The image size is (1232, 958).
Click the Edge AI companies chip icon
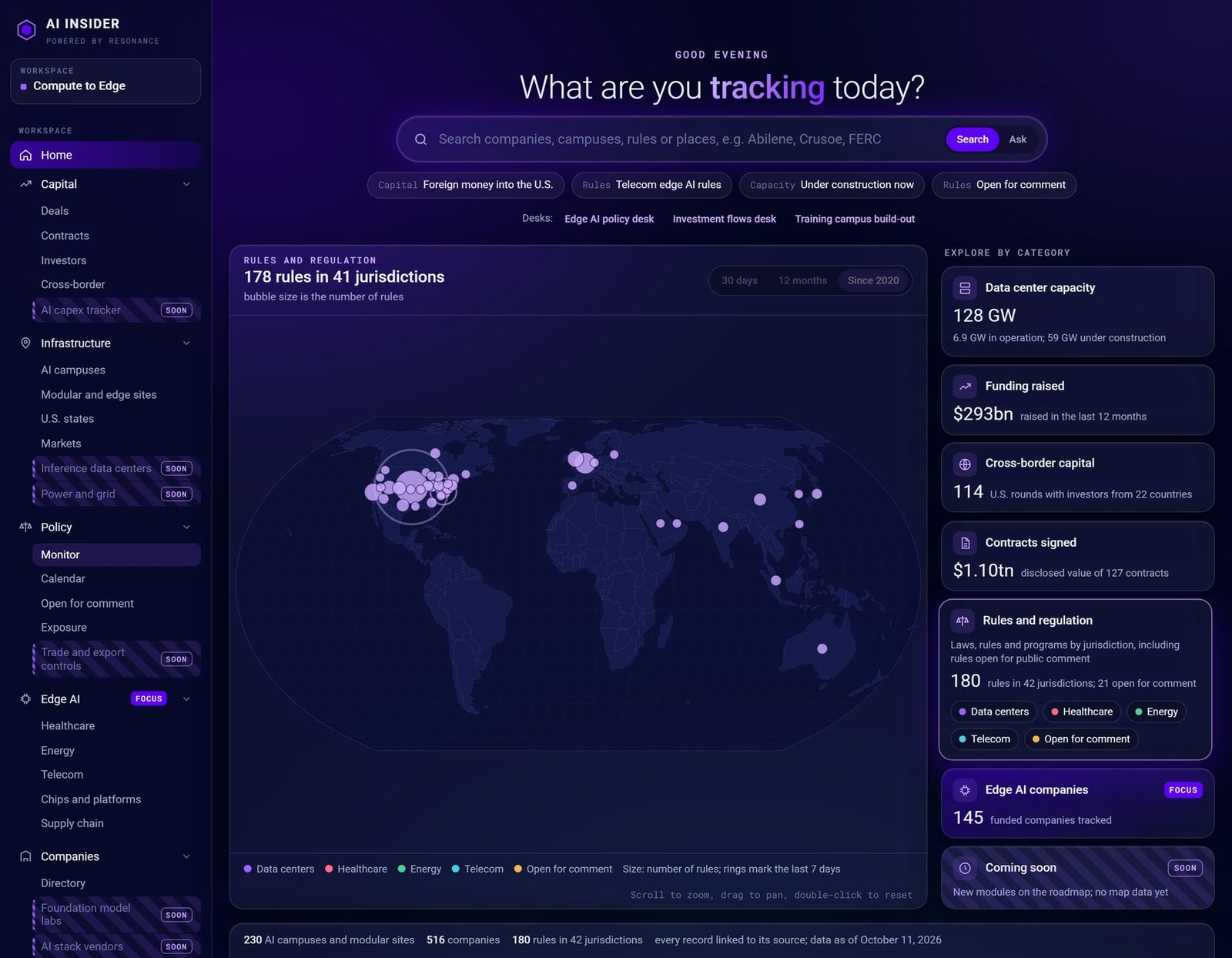point(965,790)
